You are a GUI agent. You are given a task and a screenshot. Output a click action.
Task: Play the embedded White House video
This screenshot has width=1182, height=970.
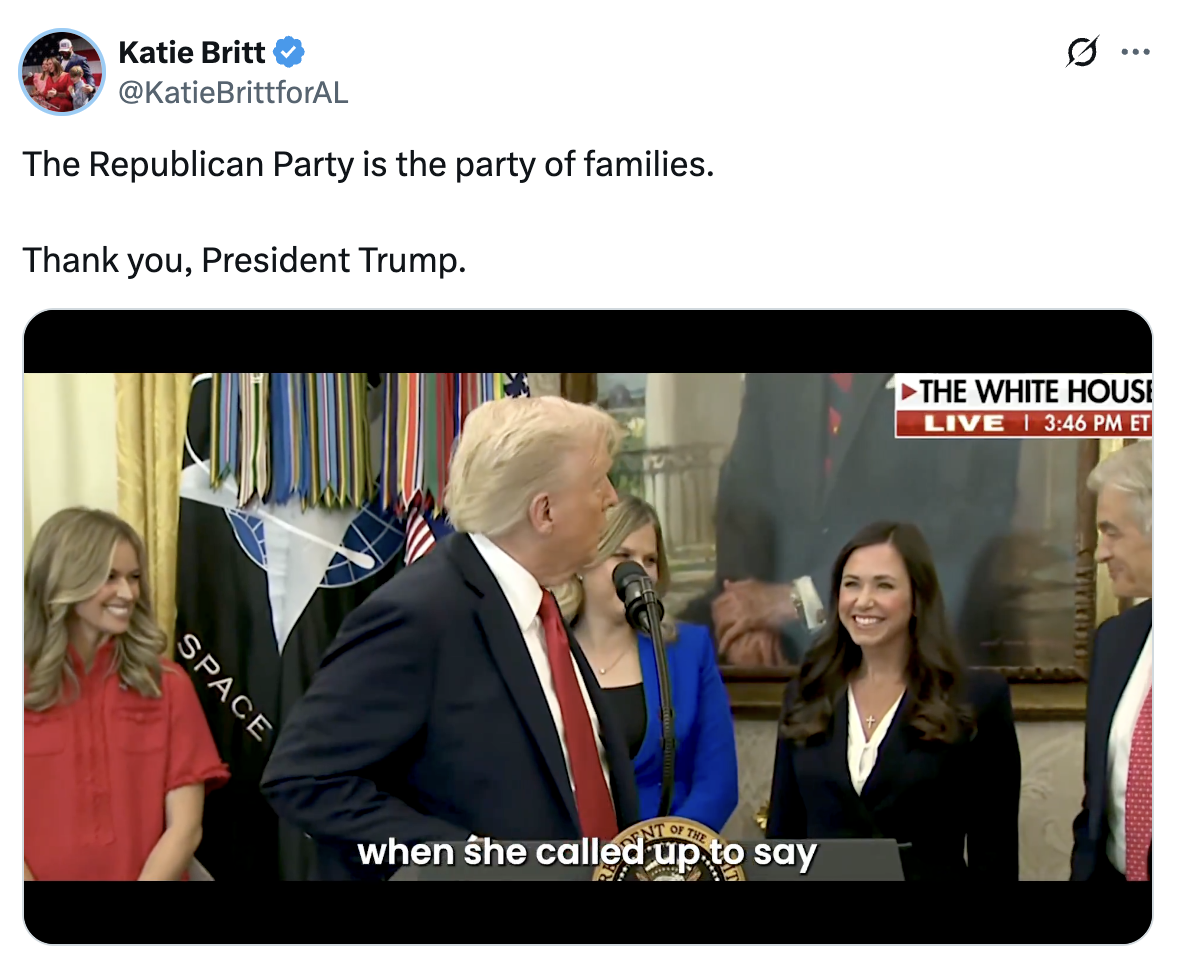pos(588,626)
